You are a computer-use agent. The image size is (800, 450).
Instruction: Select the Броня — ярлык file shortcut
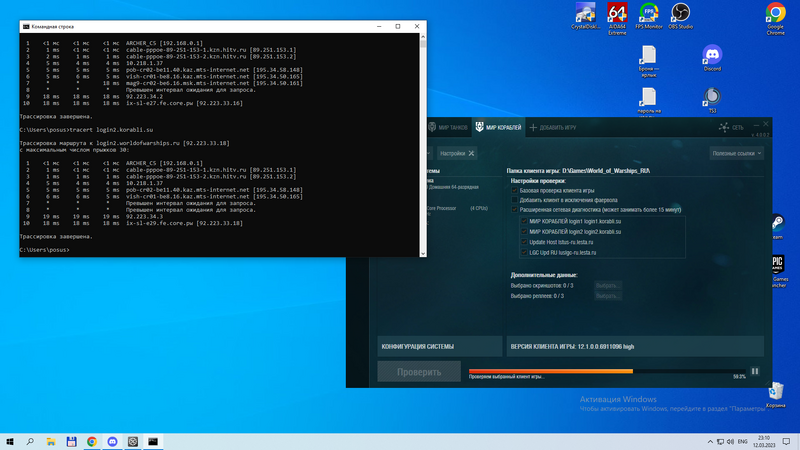coord(648,61)
